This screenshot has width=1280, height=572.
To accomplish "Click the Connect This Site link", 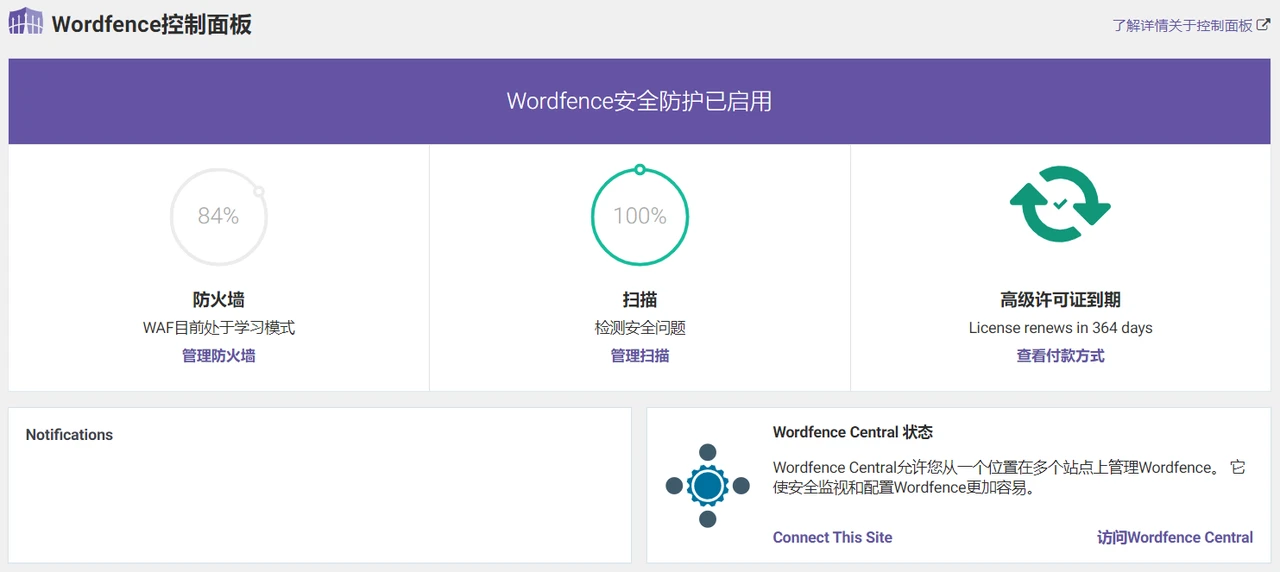I will coord(832,538).
